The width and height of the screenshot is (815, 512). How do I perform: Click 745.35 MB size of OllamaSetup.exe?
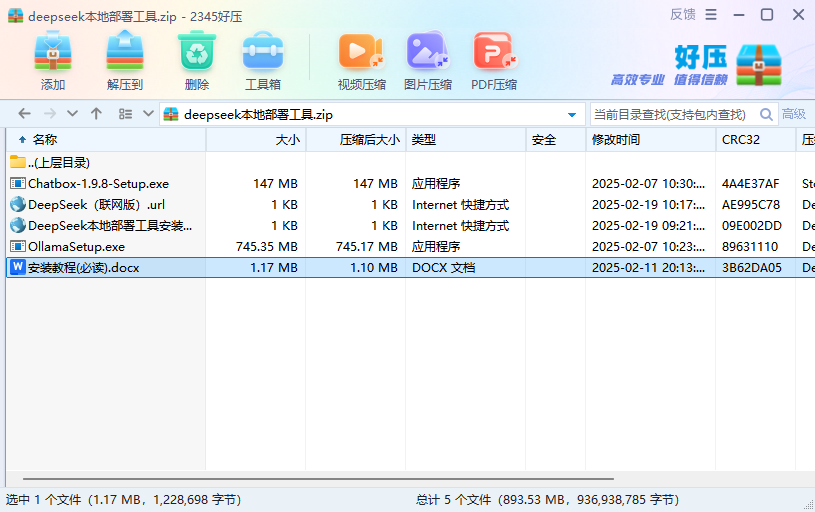267,246
